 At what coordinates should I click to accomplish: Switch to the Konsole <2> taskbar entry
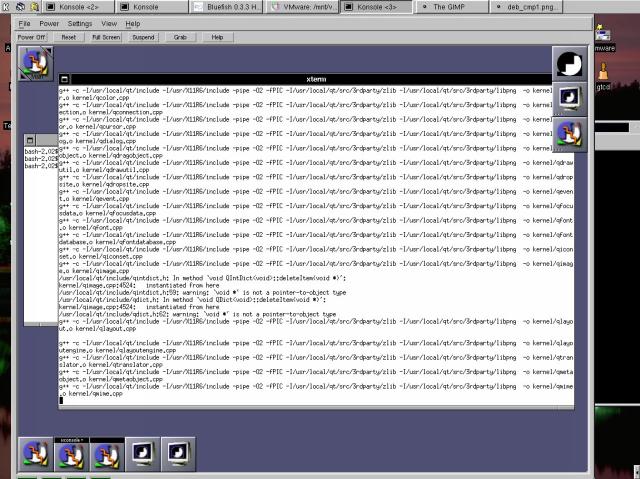click(x=79, y=7)
